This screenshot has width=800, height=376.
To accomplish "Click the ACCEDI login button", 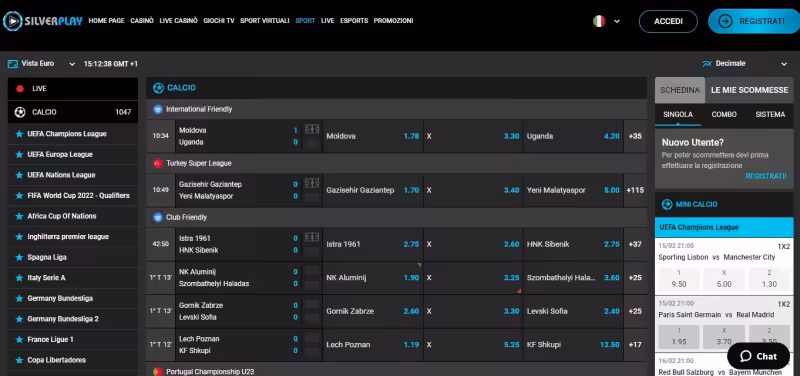I will click(668, 21).
